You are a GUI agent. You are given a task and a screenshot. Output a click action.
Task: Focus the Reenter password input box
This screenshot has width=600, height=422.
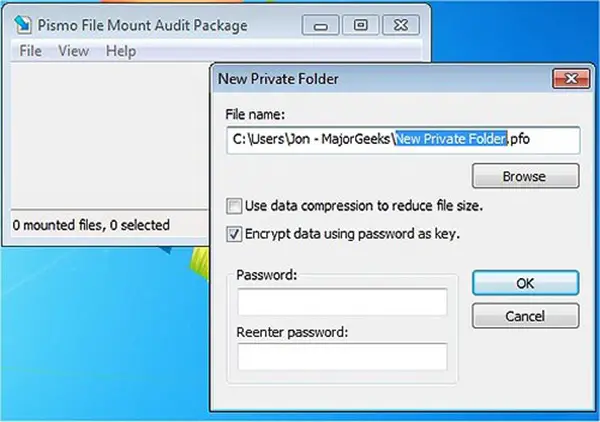pos(343,357)
